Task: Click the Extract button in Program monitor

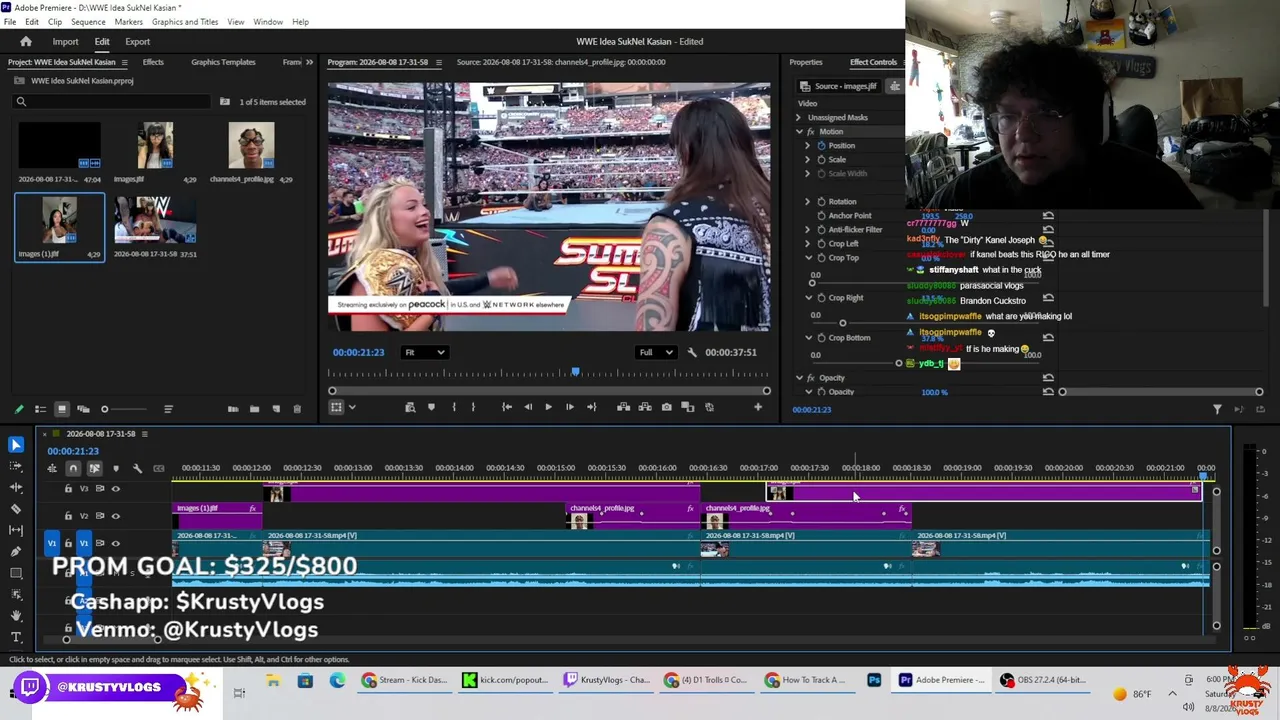Action: pos(645,407)
